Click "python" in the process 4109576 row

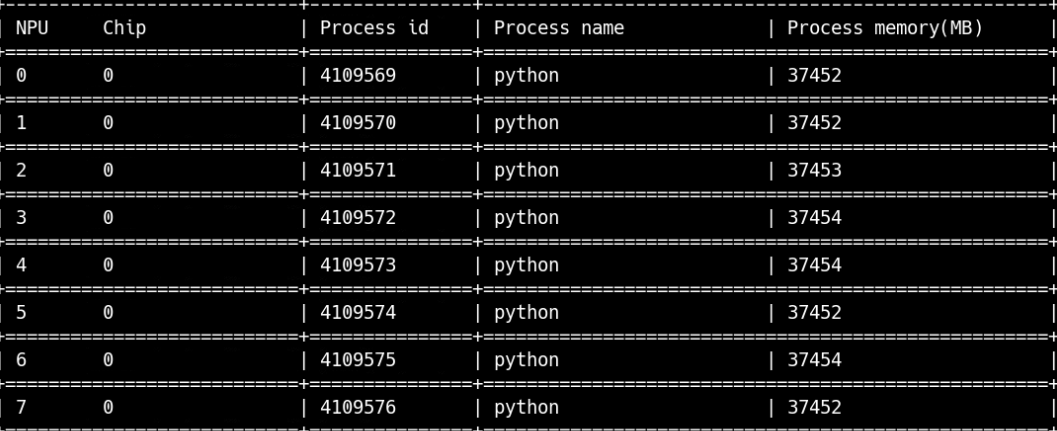[526, 408]
